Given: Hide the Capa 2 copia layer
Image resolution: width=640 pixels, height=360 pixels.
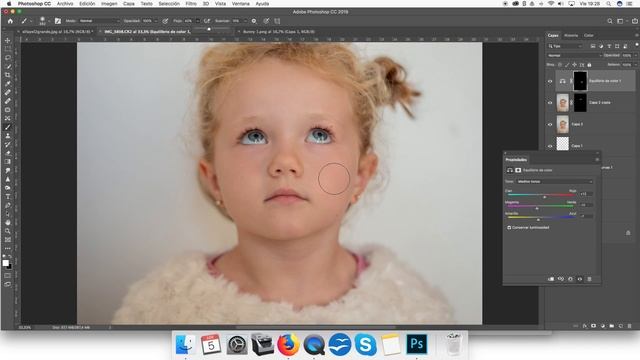Looking at the screenshot, I should point(550,103).
